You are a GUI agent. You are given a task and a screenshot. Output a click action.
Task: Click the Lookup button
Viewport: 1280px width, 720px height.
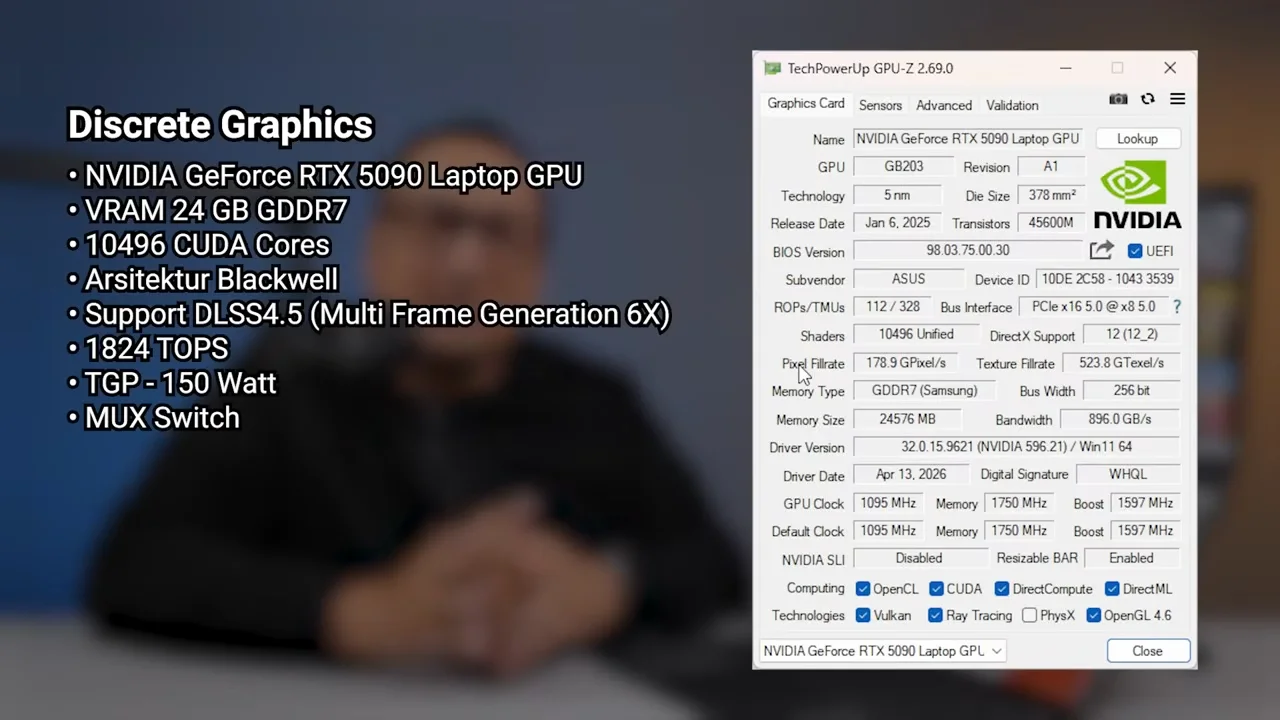coord(1137,139)
